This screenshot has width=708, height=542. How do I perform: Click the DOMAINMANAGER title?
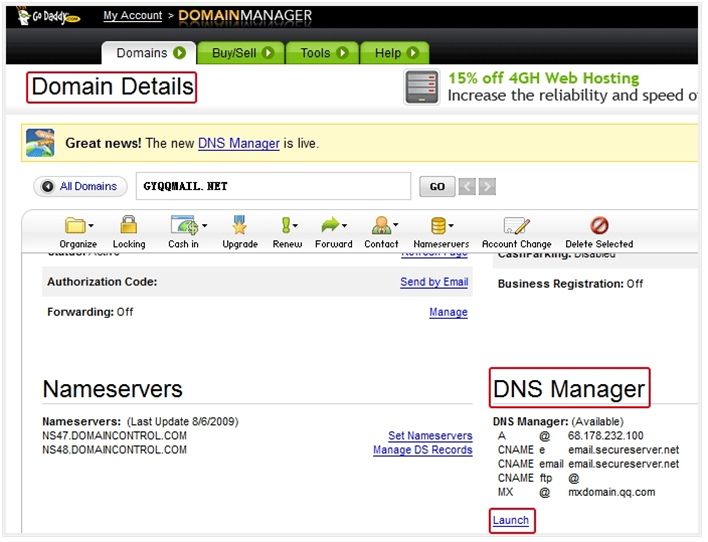pos(245,15)
